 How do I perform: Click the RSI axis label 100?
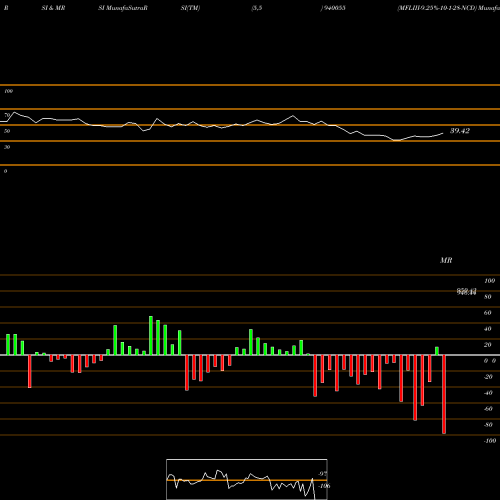click(8, 91)
